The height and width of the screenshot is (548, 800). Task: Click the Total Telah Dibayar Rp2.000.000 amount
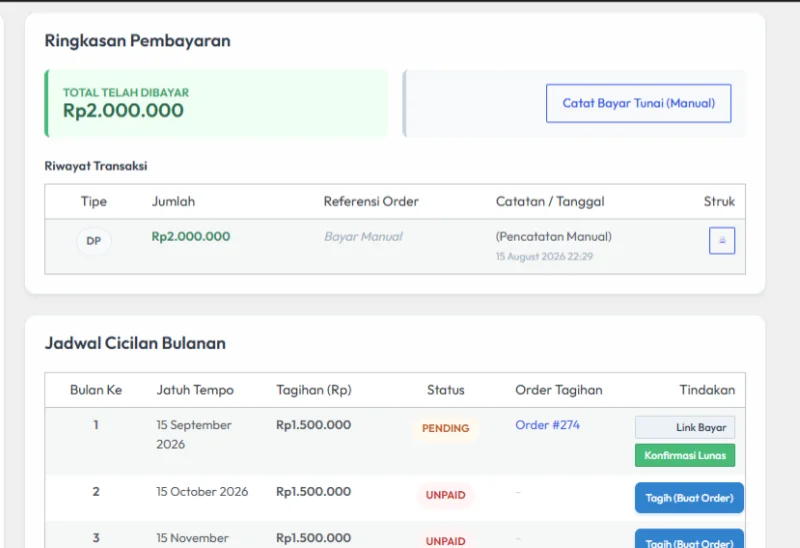pyautogui.click(x=123, y=110)
